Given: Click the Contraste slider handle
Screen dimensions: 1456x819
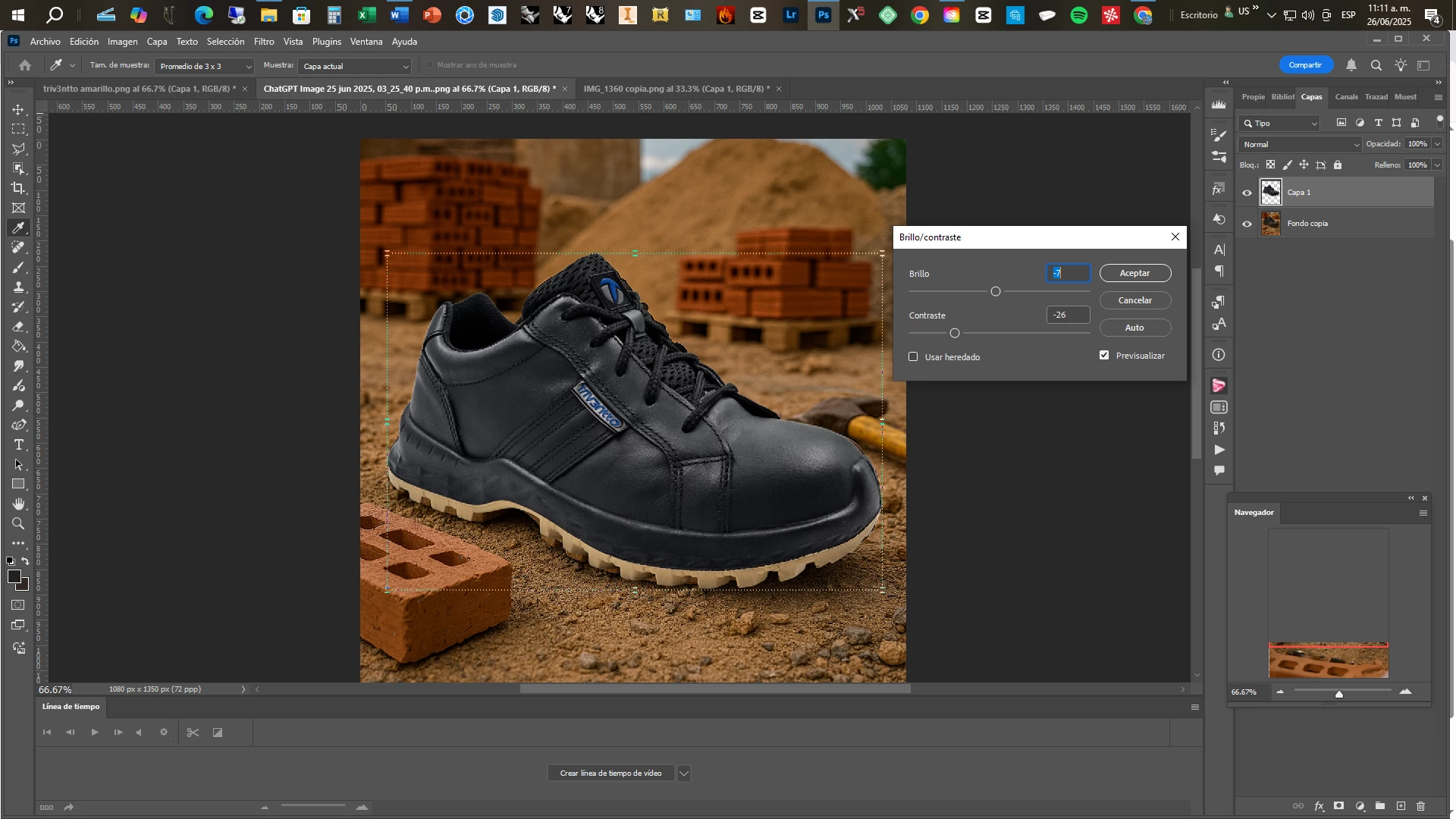Looking at the screenshot, I should point(955,333).
